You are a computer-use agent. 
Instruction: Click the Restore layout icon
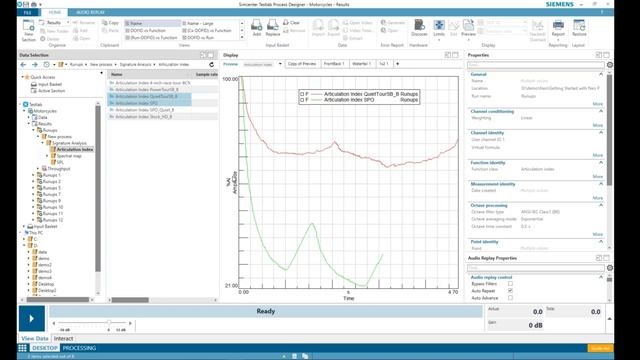(579, 28)
